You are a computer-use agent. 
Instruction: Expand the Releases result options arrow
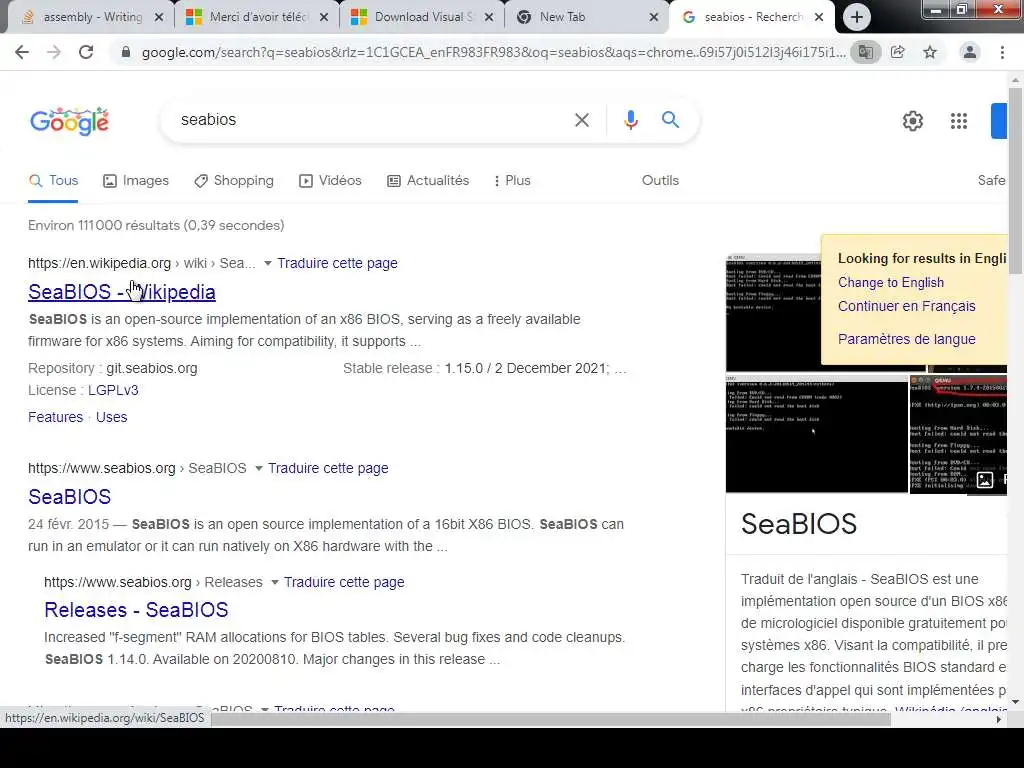pos(274,583)
